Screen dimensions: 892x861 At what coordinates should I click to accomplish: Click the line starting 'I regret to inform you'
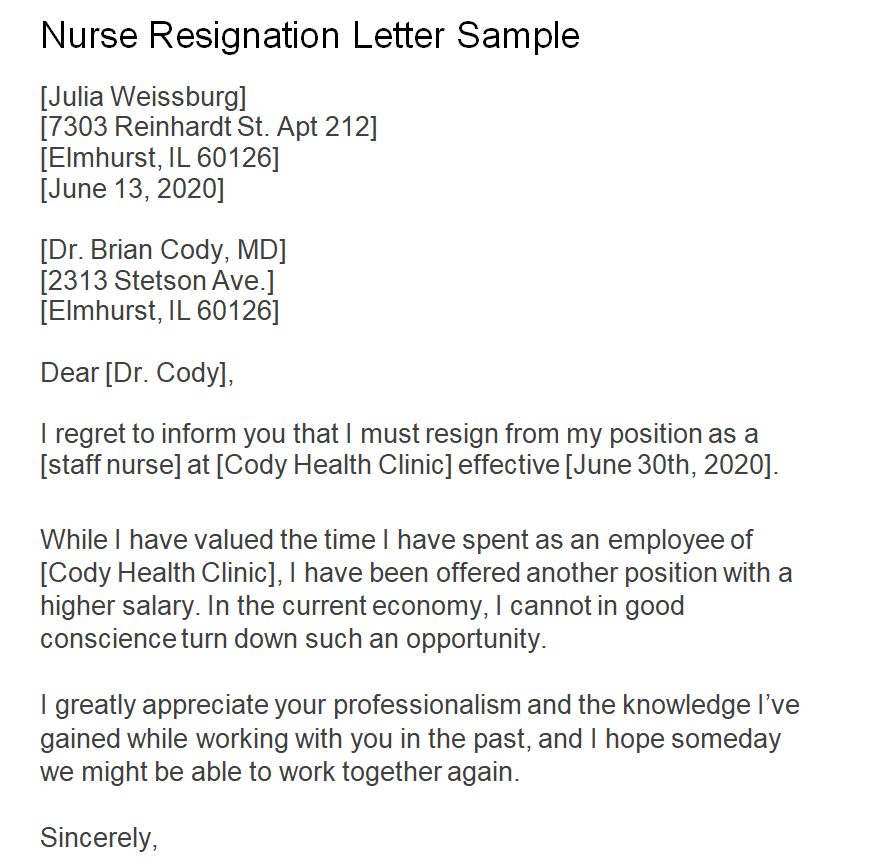[400, 435]
